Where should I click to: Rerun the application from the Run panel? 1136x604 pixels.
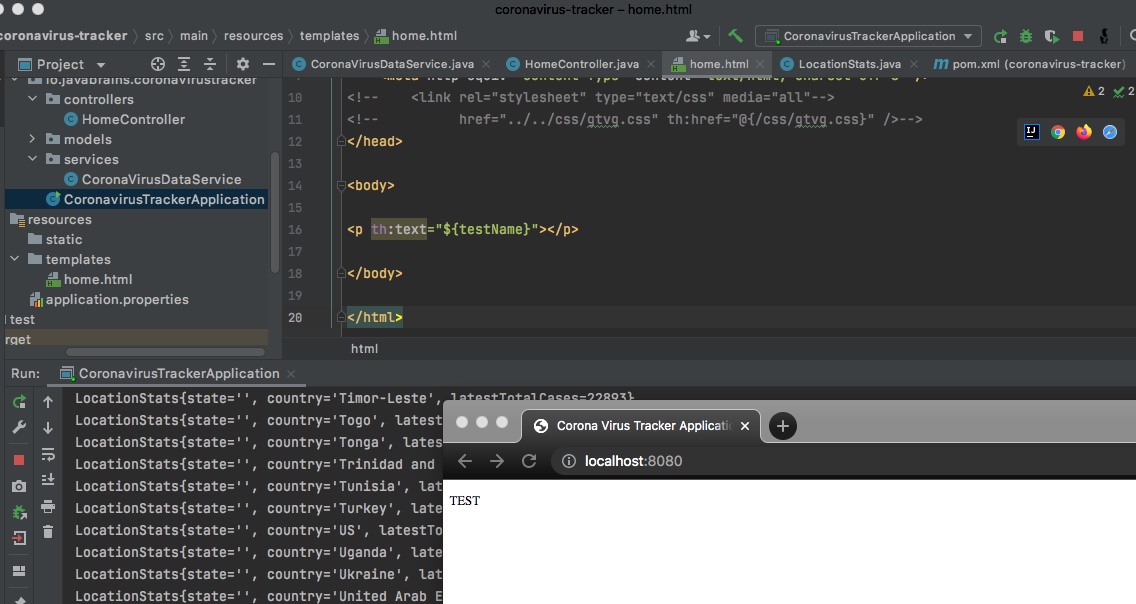point(17,401)
